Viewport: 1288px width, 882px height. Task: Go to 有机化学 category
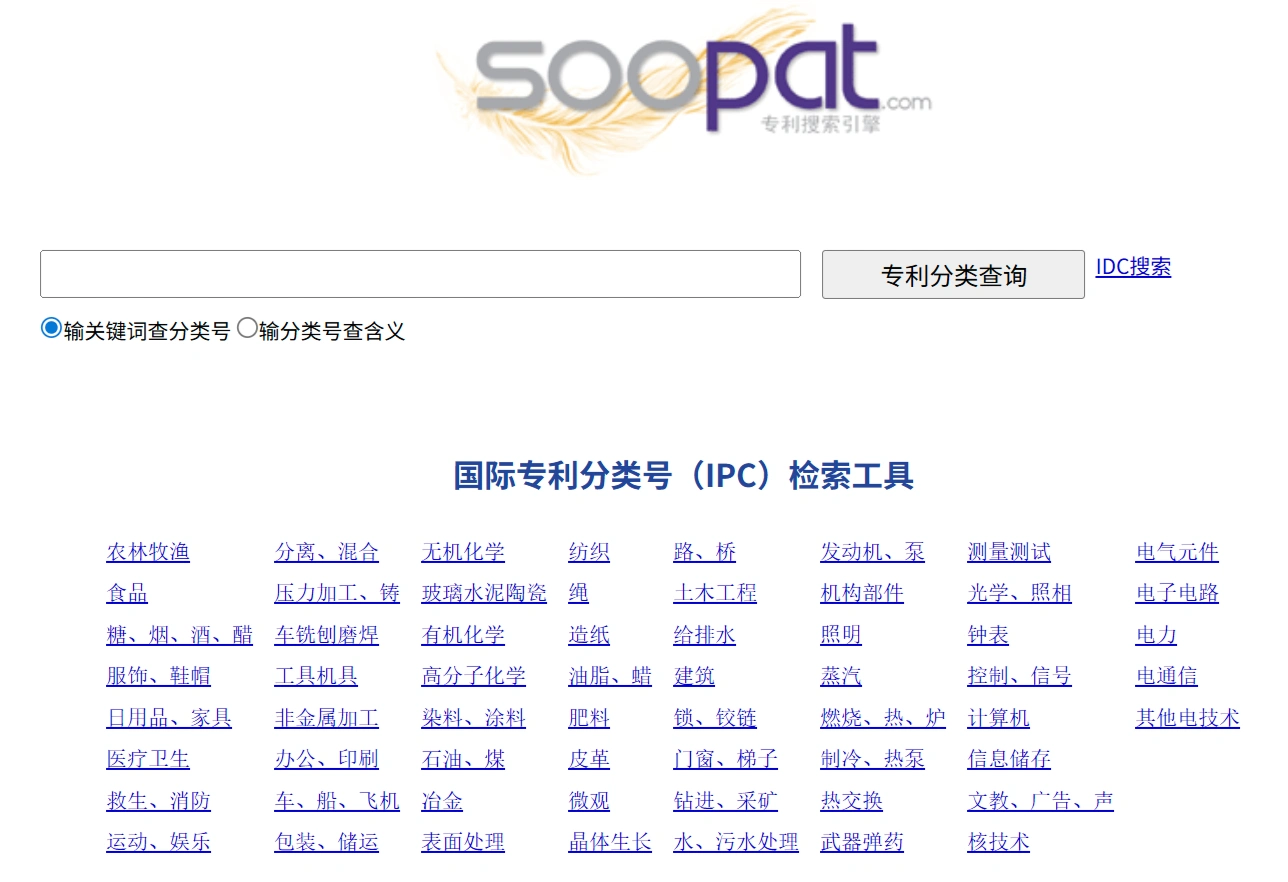[x=463, y=635]
